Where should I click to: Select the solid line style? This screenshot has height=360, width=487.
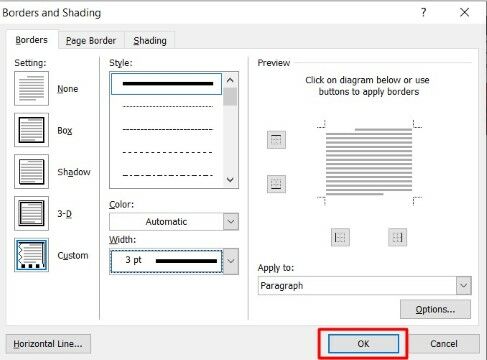[167, 84]
